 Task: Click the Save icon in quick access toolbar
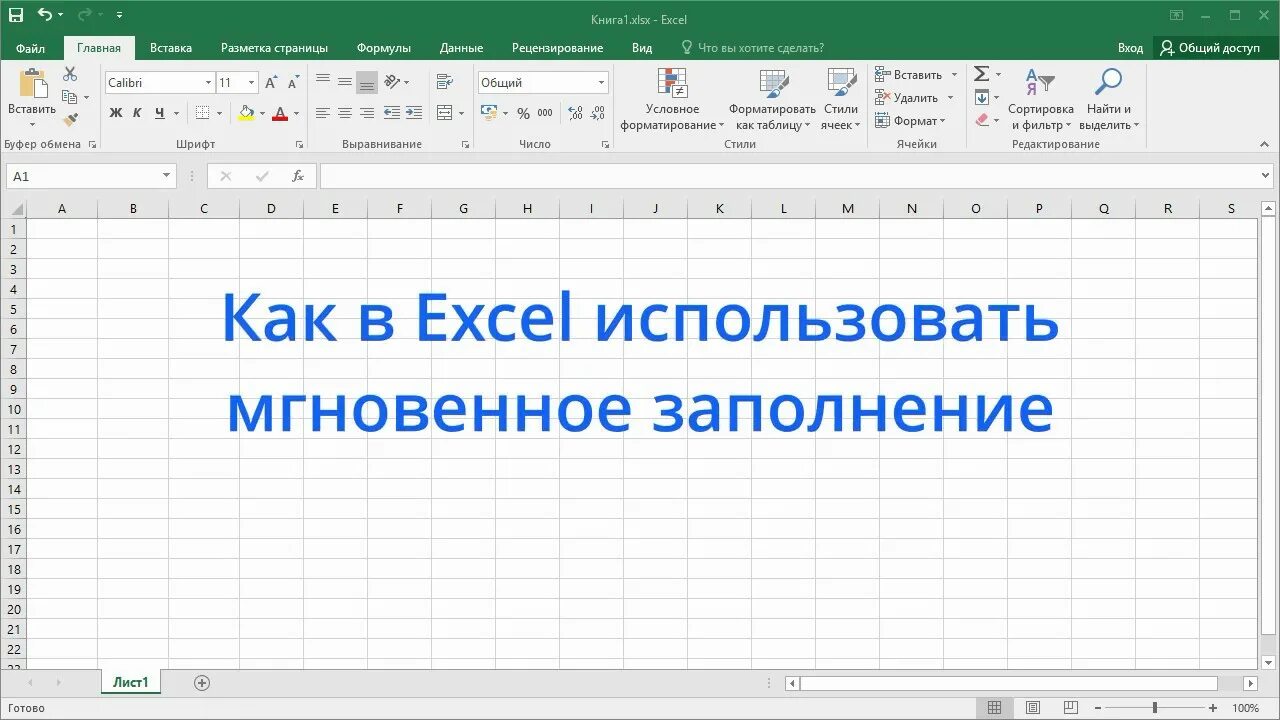coord(15,15)
